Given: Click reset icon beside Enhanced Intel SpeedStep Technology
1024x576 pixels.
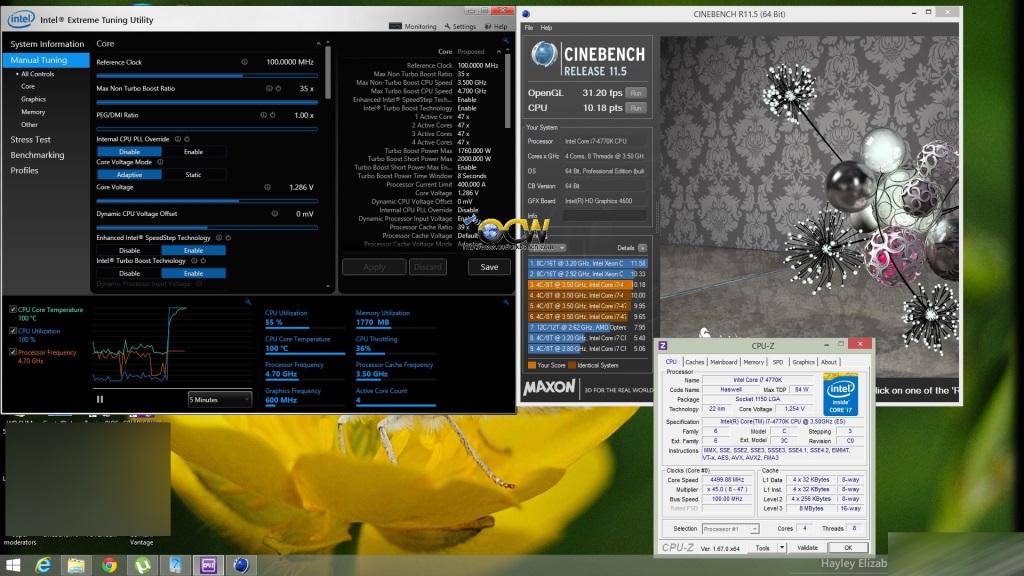Looking at the screenshot, I should click(228, 238).
